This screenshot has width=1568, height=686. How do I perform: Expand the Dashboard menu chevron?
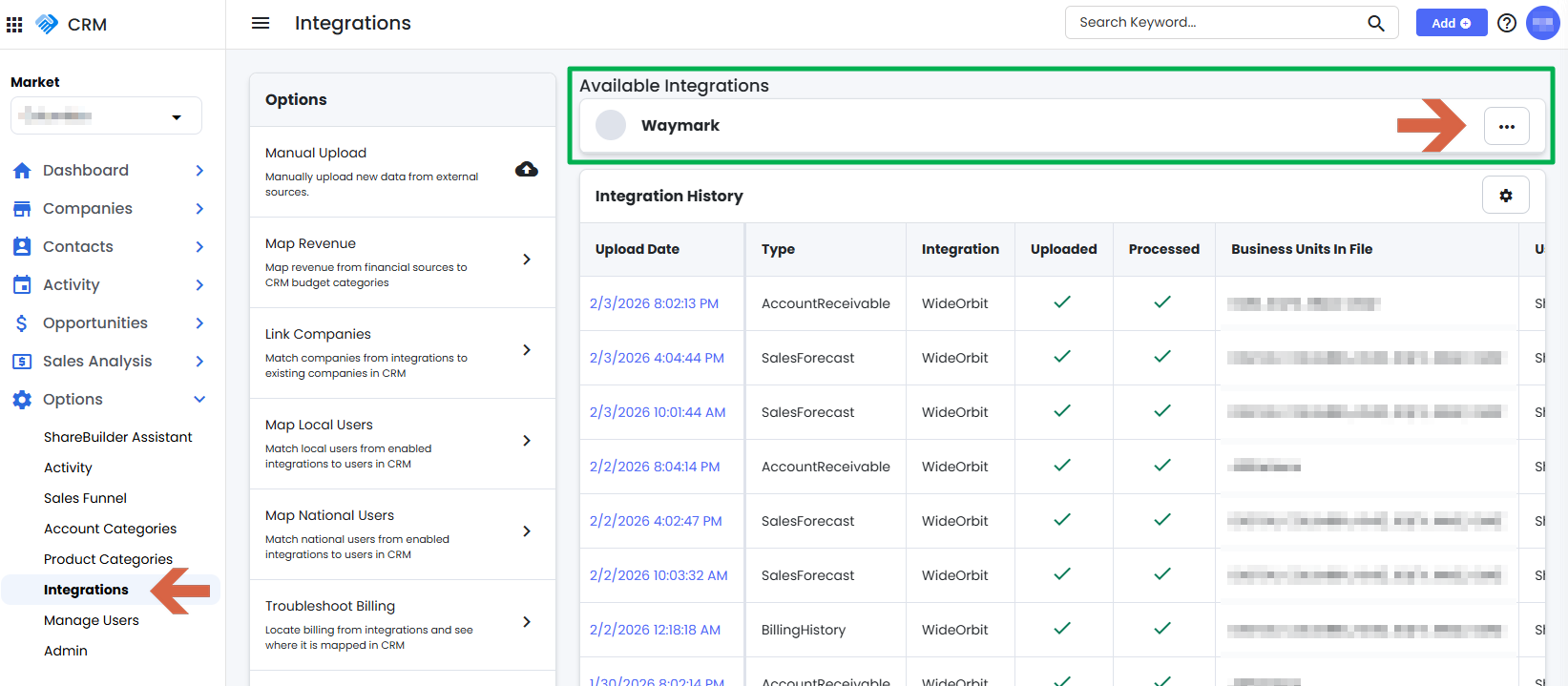pos(199,170)
